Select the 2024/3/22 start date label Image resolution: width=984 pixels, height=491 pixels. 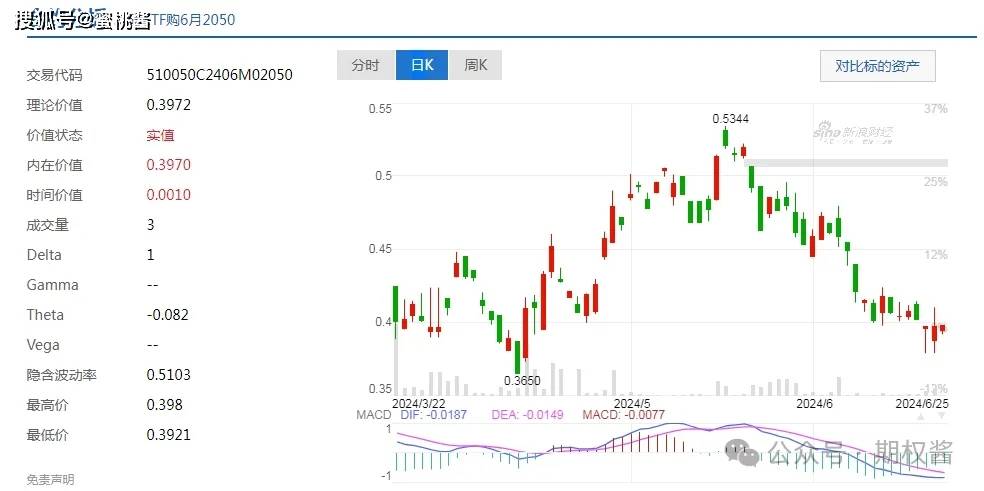click(x=420, y=402)
